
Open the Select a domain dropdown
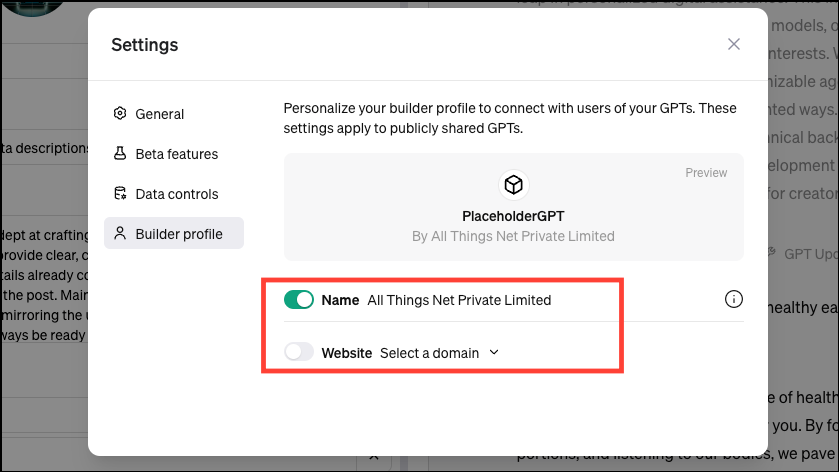point(439,353)
